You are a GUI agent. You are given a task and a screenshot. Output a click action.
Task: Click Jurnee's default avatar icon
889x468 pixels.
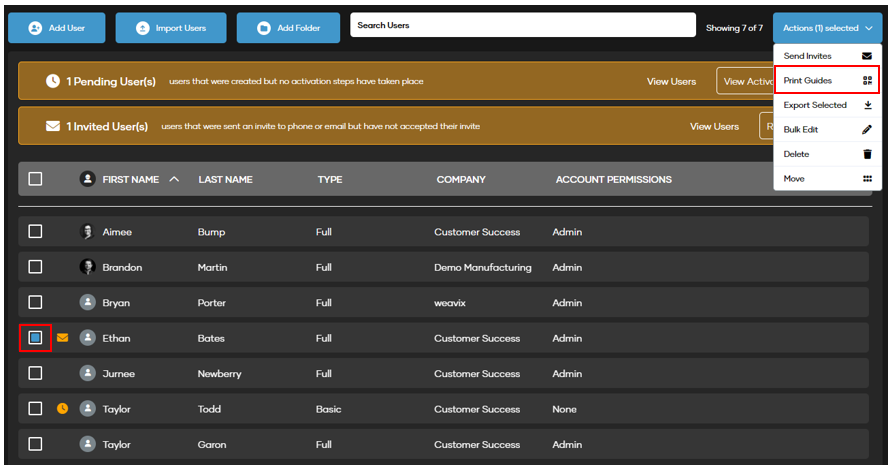coord(87,373)
